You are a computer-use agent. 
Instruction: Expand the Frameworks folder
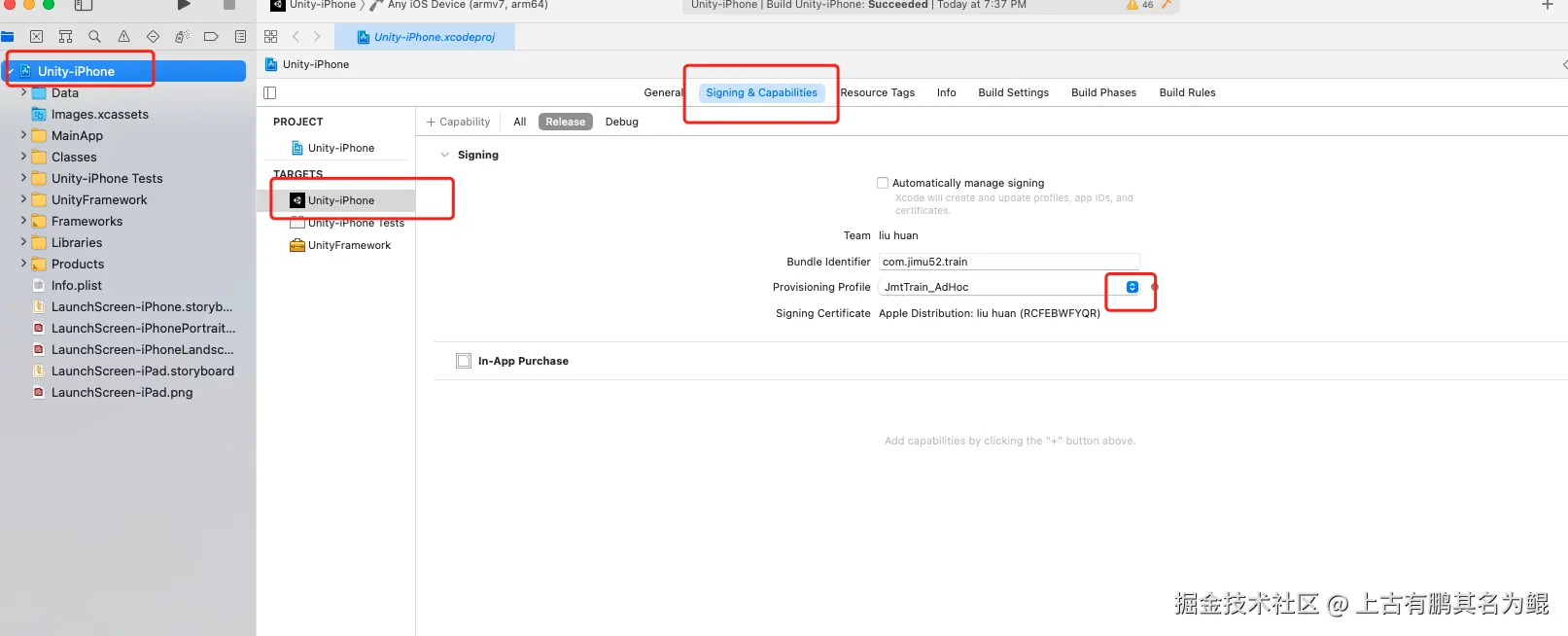(23, 221)
